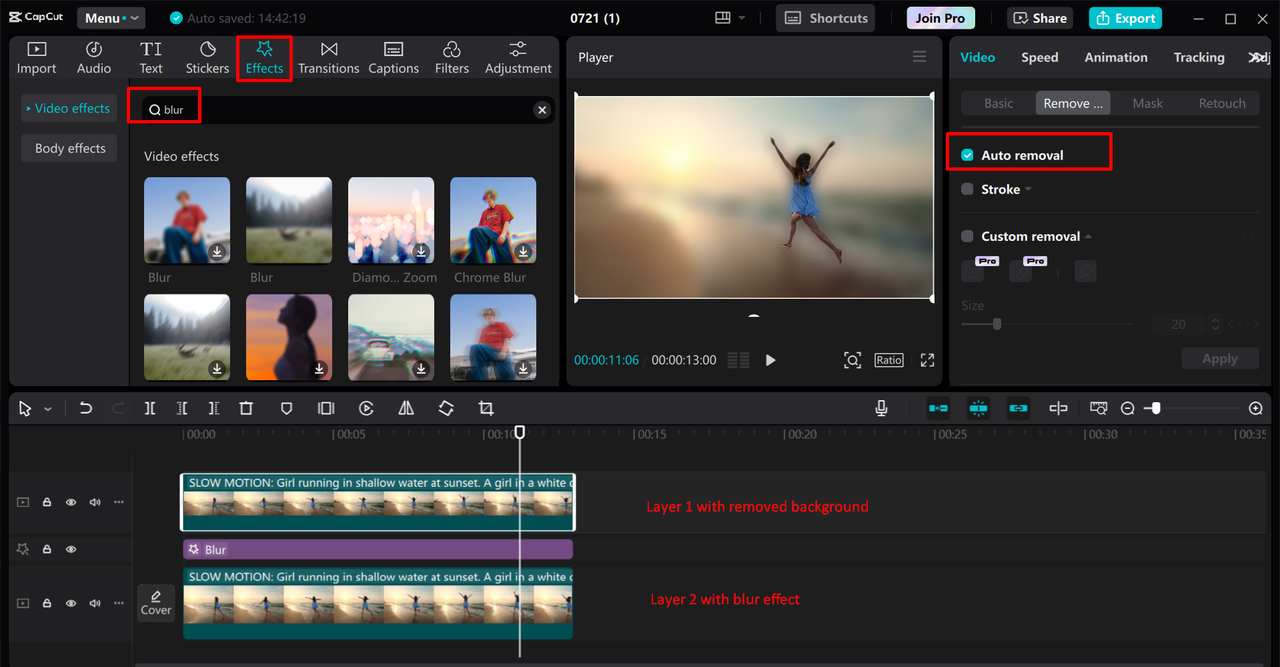Hide the Blur effect track
Screen dimensions: 1280x667
pyautogui.click(x=71, y=549)
